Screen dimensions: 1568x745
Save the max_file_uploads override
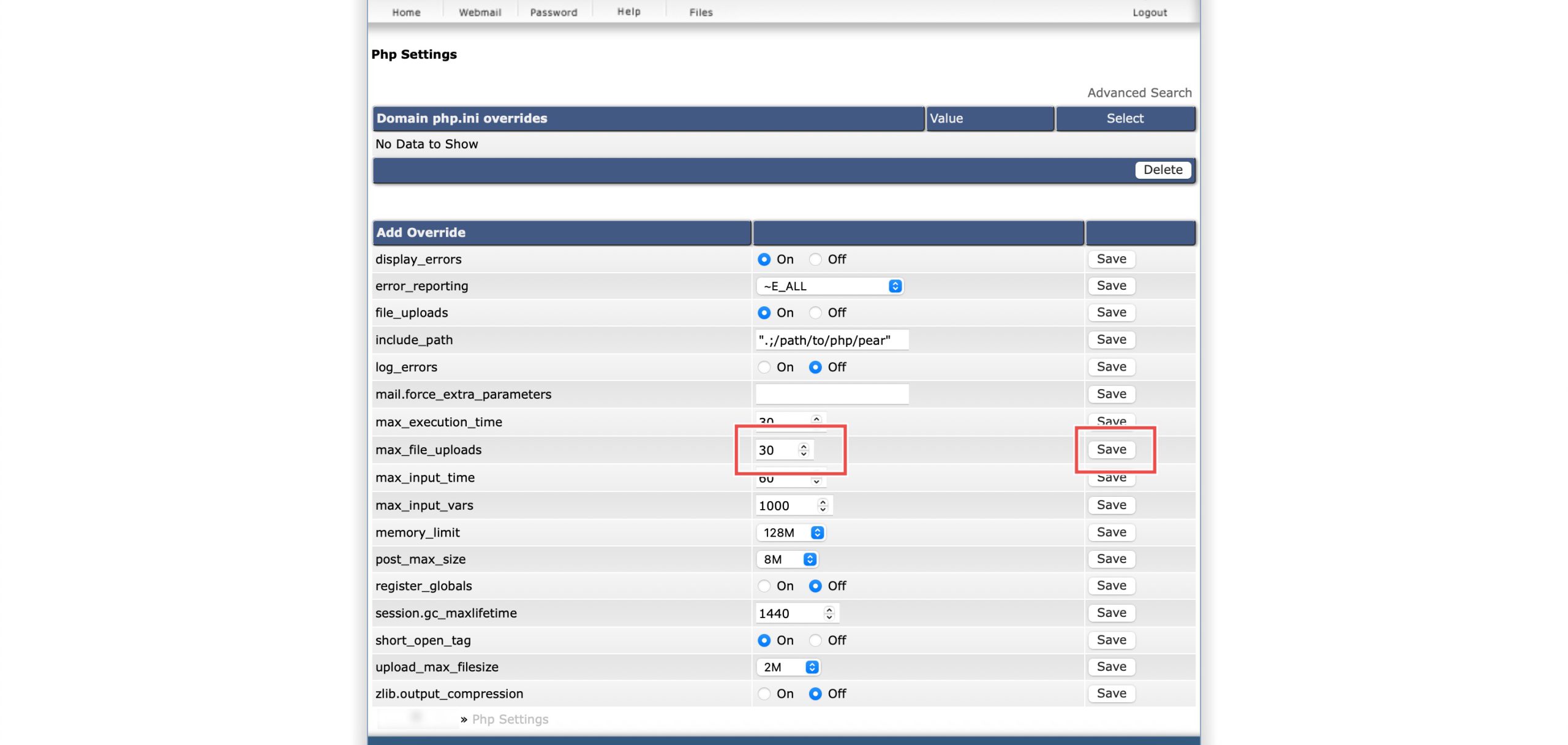1111,450
